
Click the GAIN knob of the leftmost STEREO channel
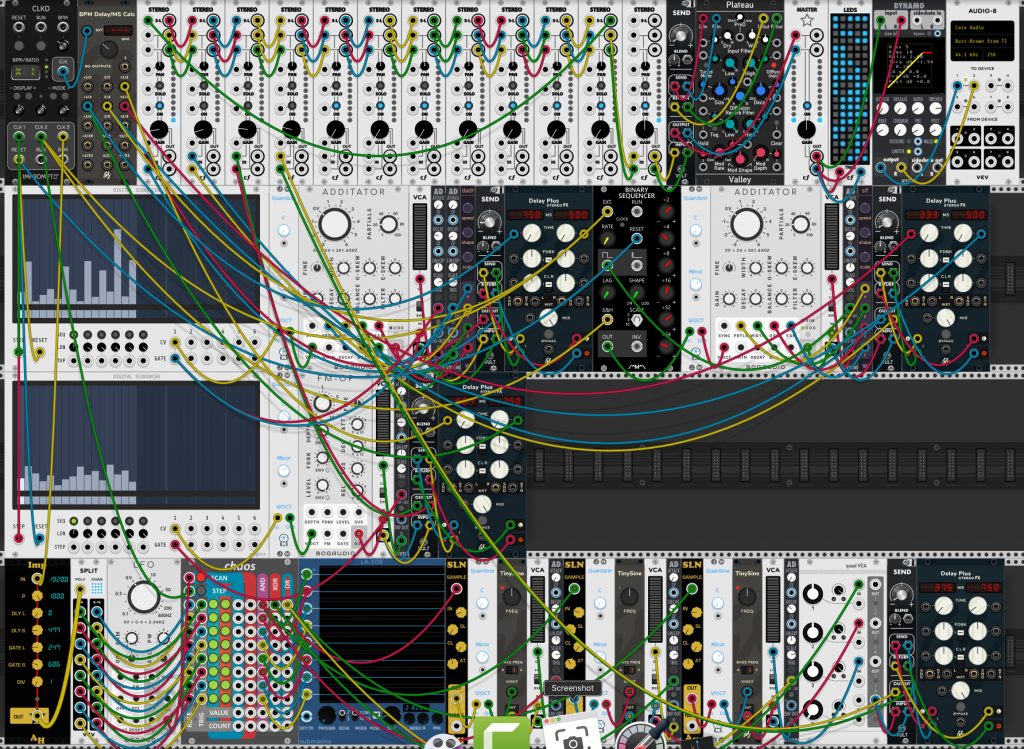pyautogui.click(x=159, y=129)
